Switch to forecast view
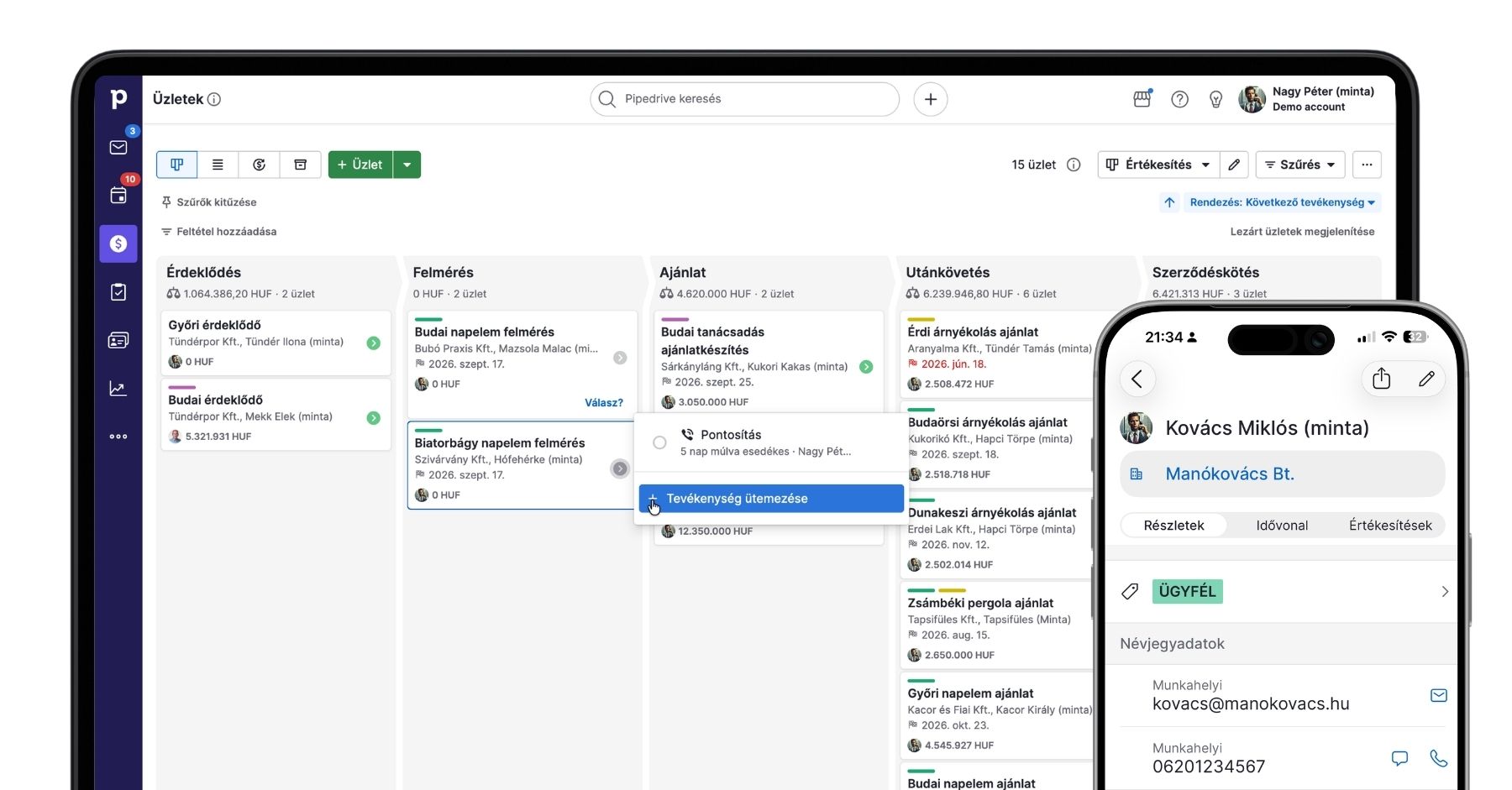Viewport: 1512px width, 790px height. [259, 165]
